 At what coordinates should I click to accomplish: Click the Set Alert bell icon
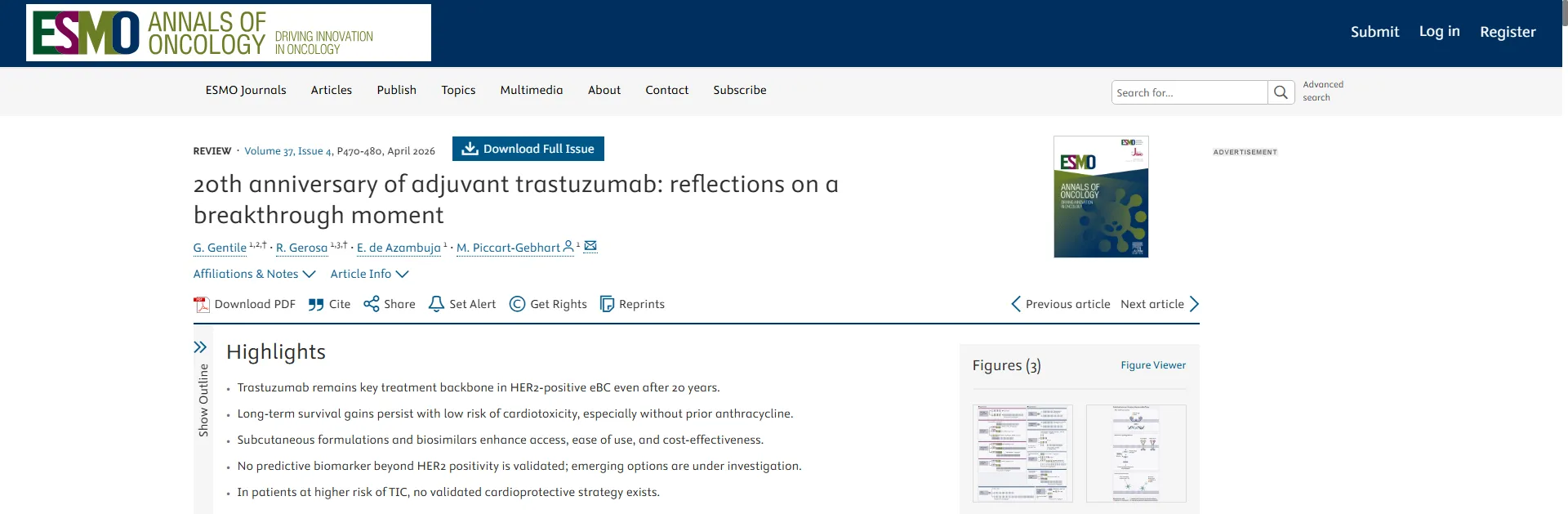[437, 304]
